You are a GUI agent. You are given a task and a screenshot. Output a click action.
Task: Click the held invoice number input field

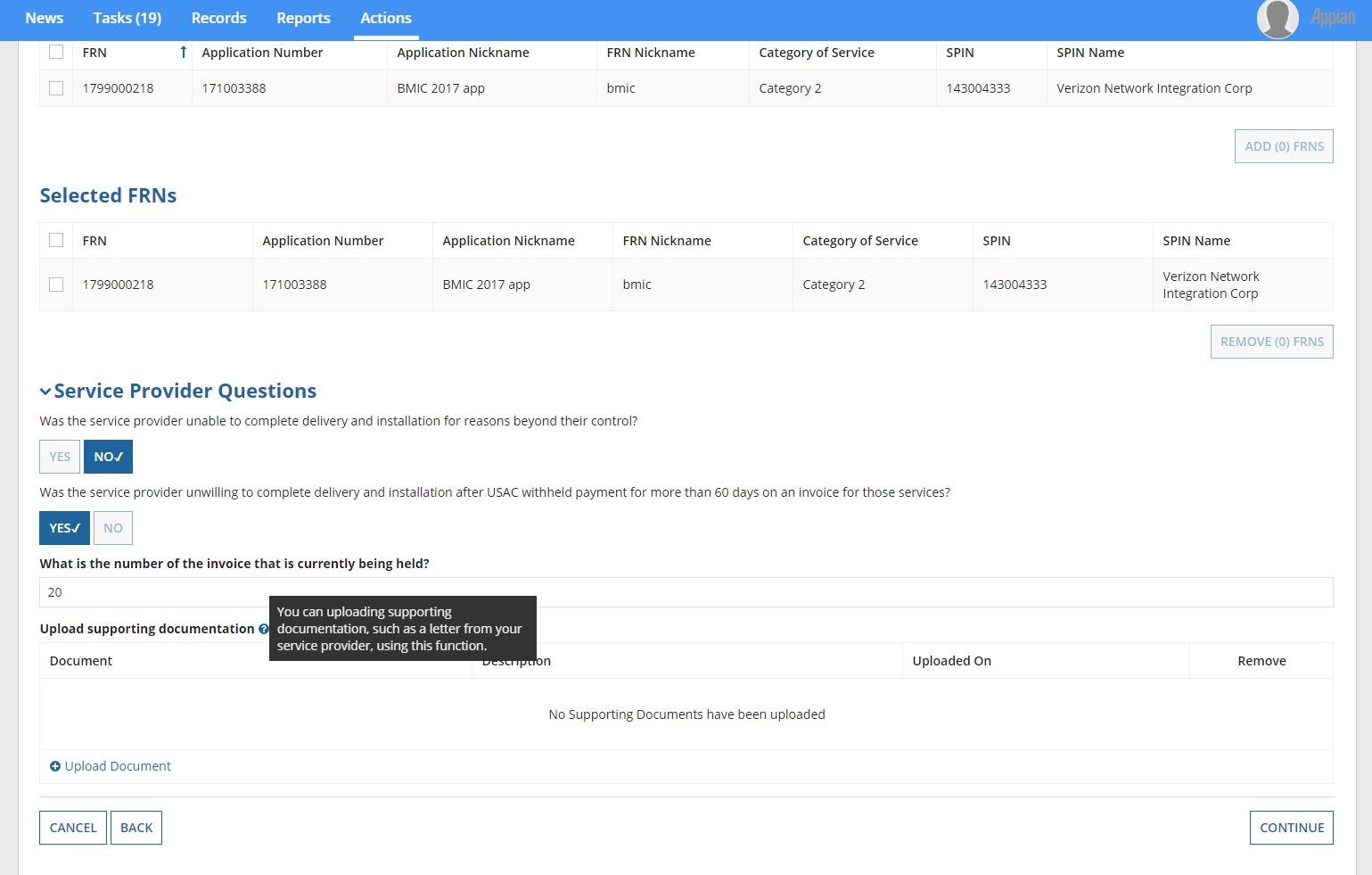coord(686,592)
